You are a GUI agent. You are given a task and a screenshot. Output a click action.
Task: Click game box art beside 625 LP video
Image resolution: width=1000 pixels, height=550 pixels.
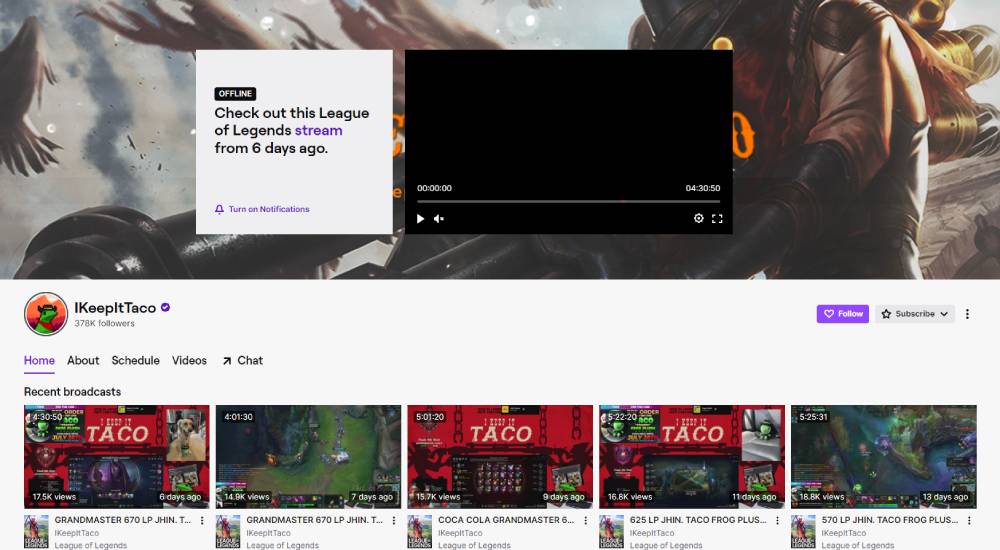(x=612, y=532)
